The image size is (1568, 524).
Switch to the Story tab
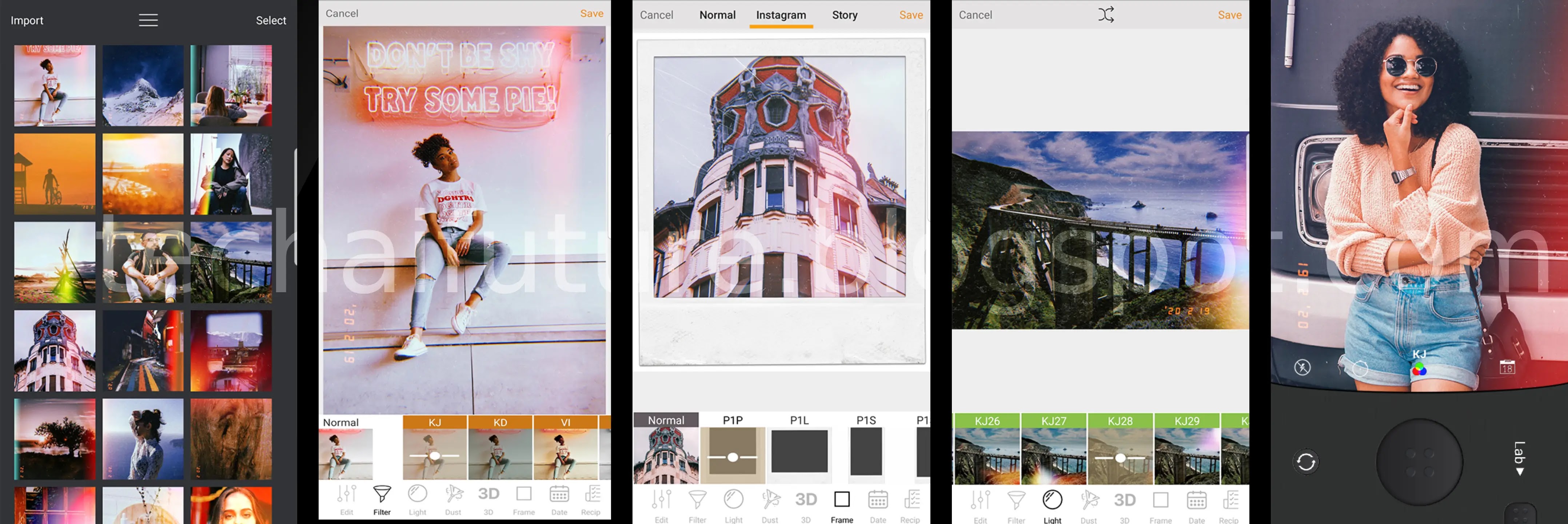tap(844, 15)
